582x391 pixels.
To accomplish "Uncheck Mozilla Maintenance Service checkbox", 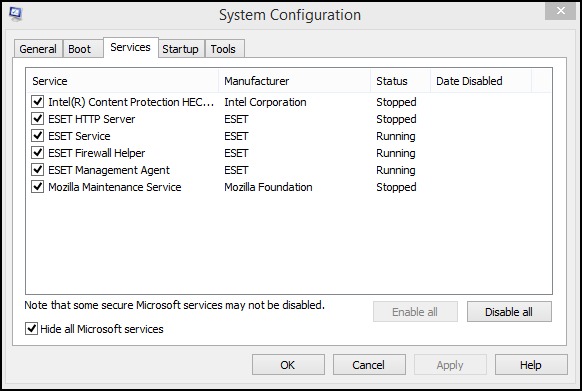I will (37, 187).
